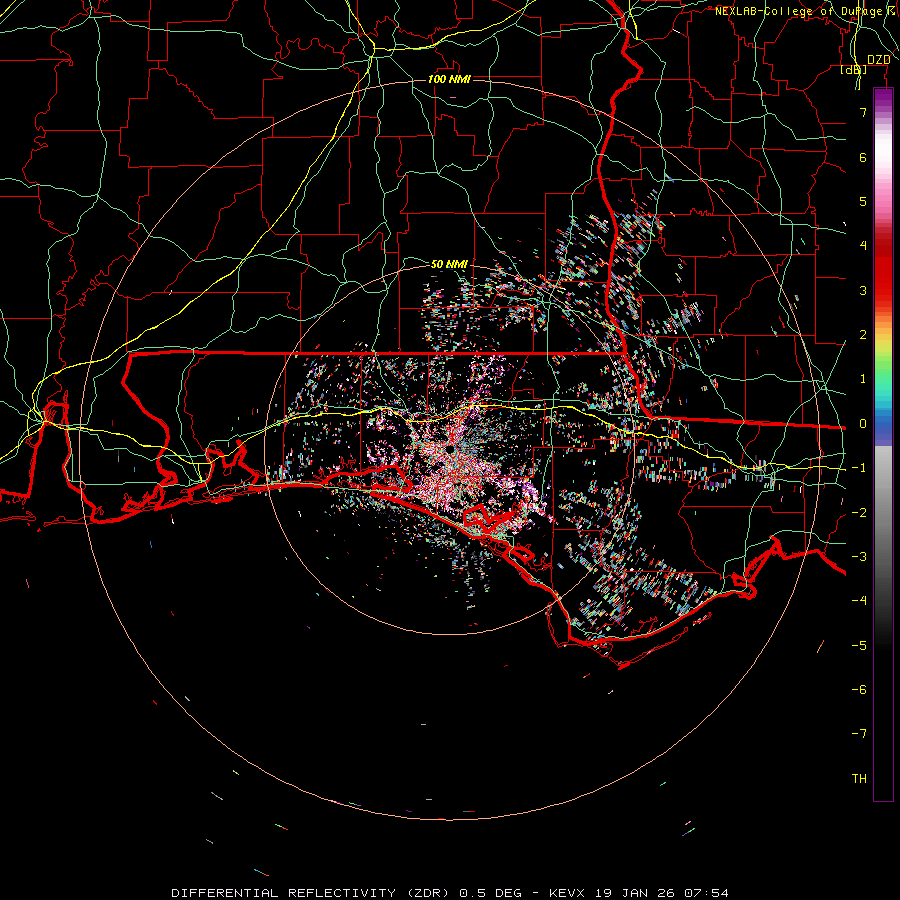Image resolution: width=900 pixels, height=900 pixels.
Task: Click the '-6' value on the dB scale
Action: [x=859, y=690]
